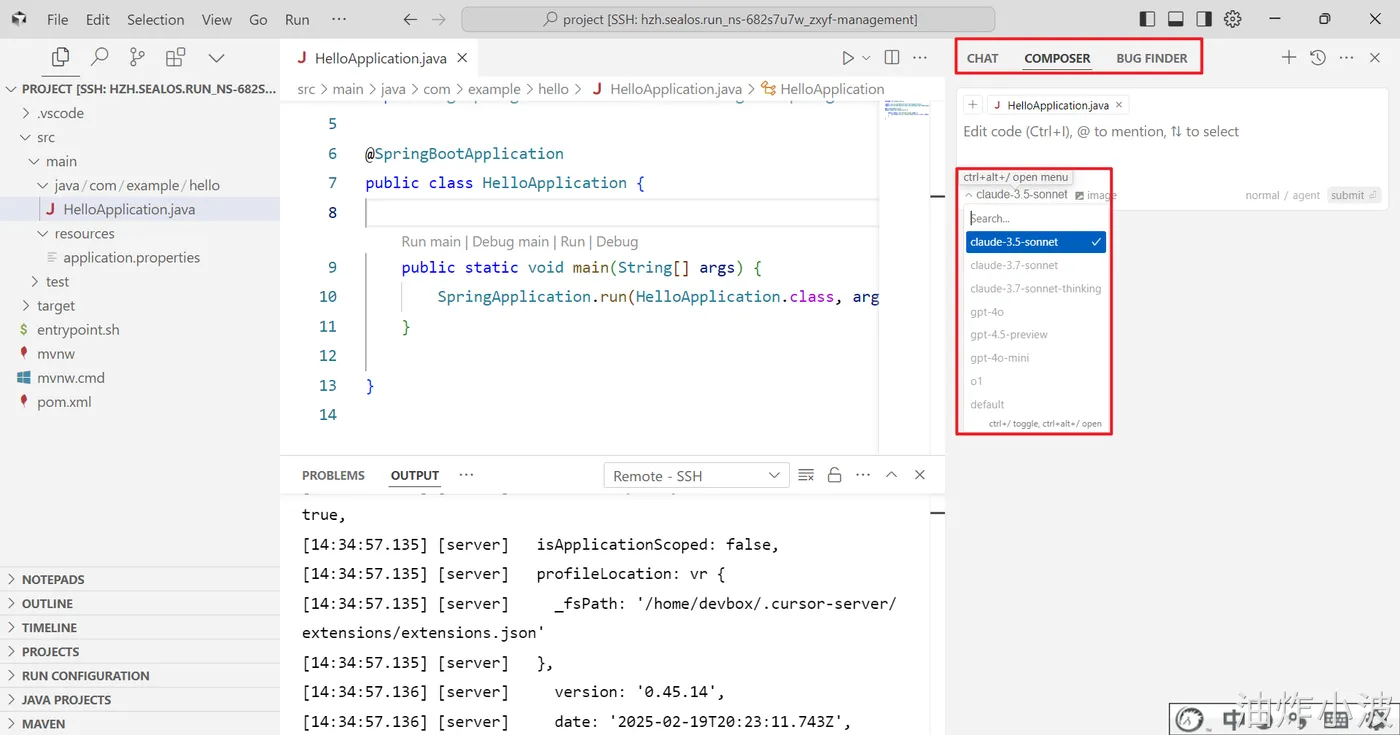This screenshot has height=735, width=1400.
Task: Open the Source Control view icon
Action: click(x=137, y=57)
